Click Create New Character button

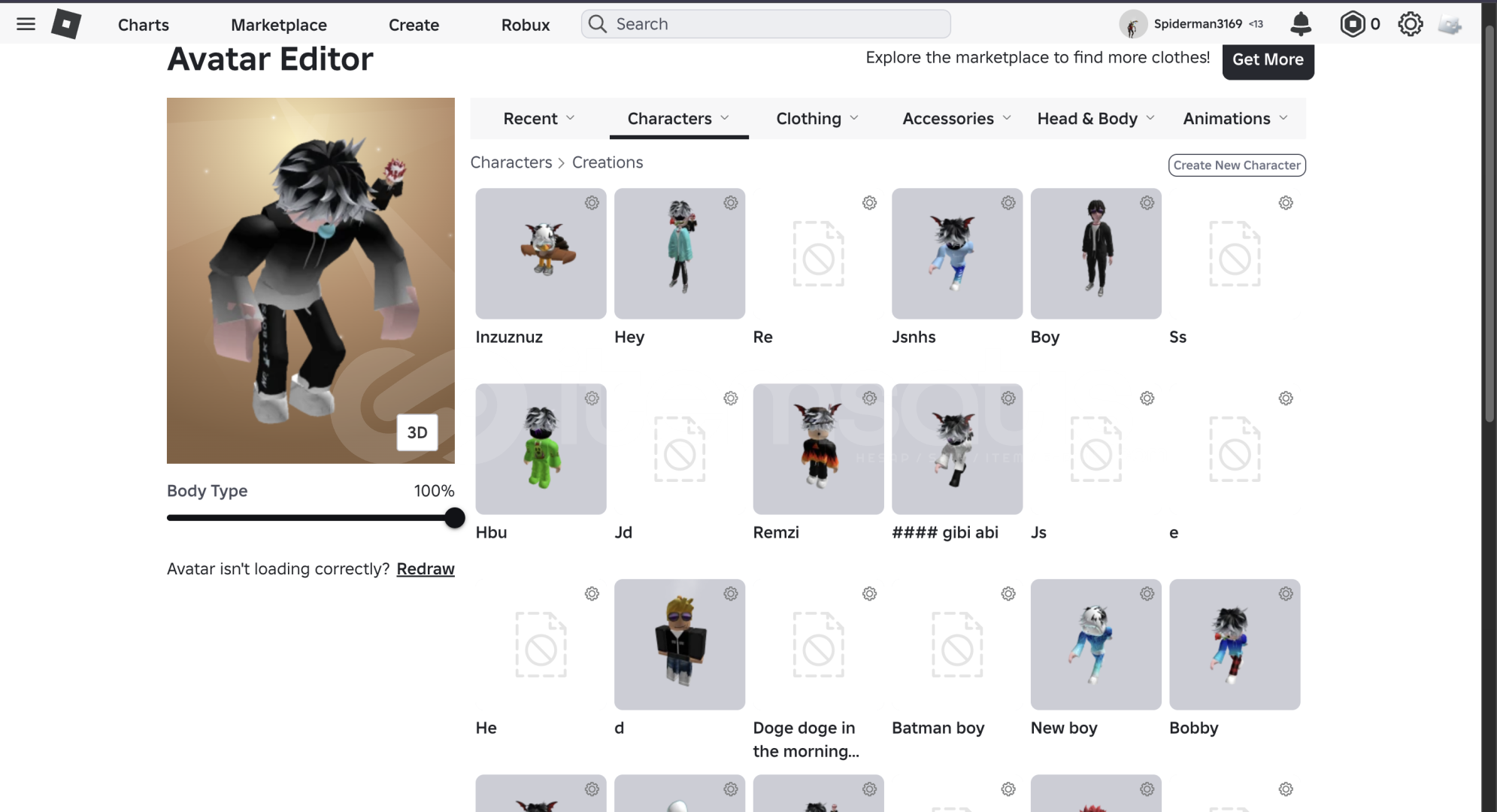point(1237,165)
